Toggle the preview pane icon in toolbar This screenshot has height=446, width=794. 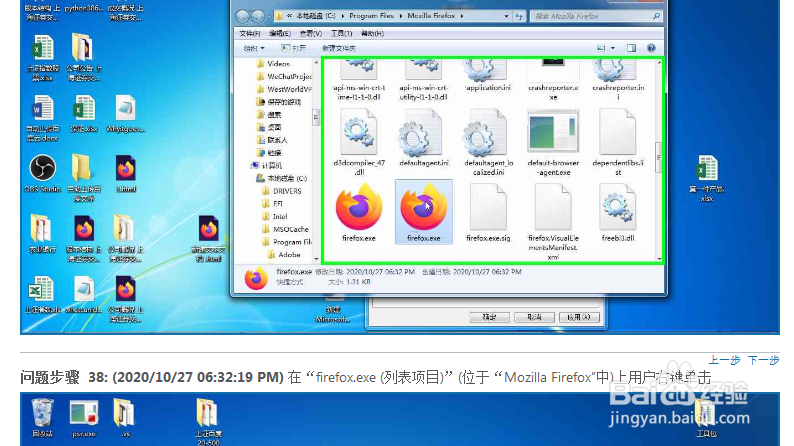631,48
